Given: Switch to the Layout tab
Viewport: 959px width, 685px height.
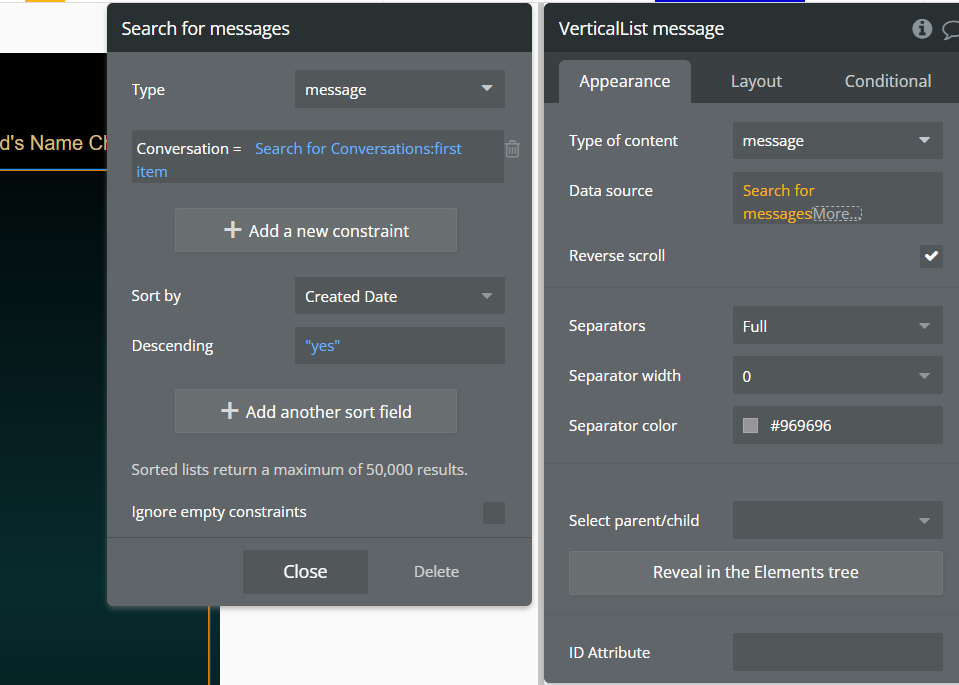Looking at the screenshot, I should tap(756, 81).
